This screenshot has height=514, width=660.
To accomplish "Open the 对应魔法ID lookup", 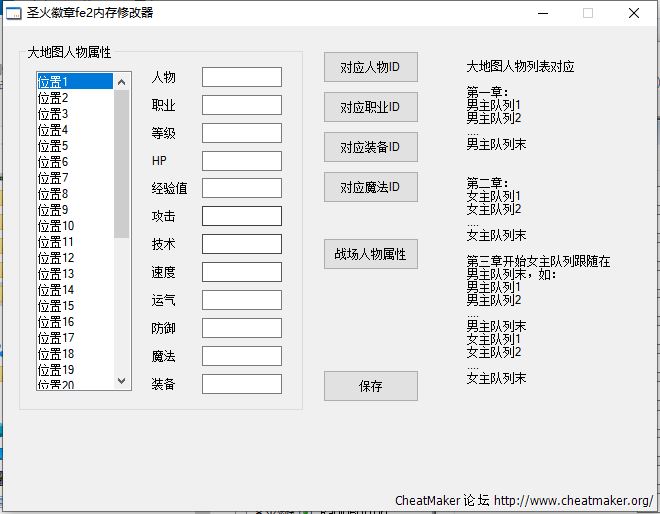I will [370, 187].
